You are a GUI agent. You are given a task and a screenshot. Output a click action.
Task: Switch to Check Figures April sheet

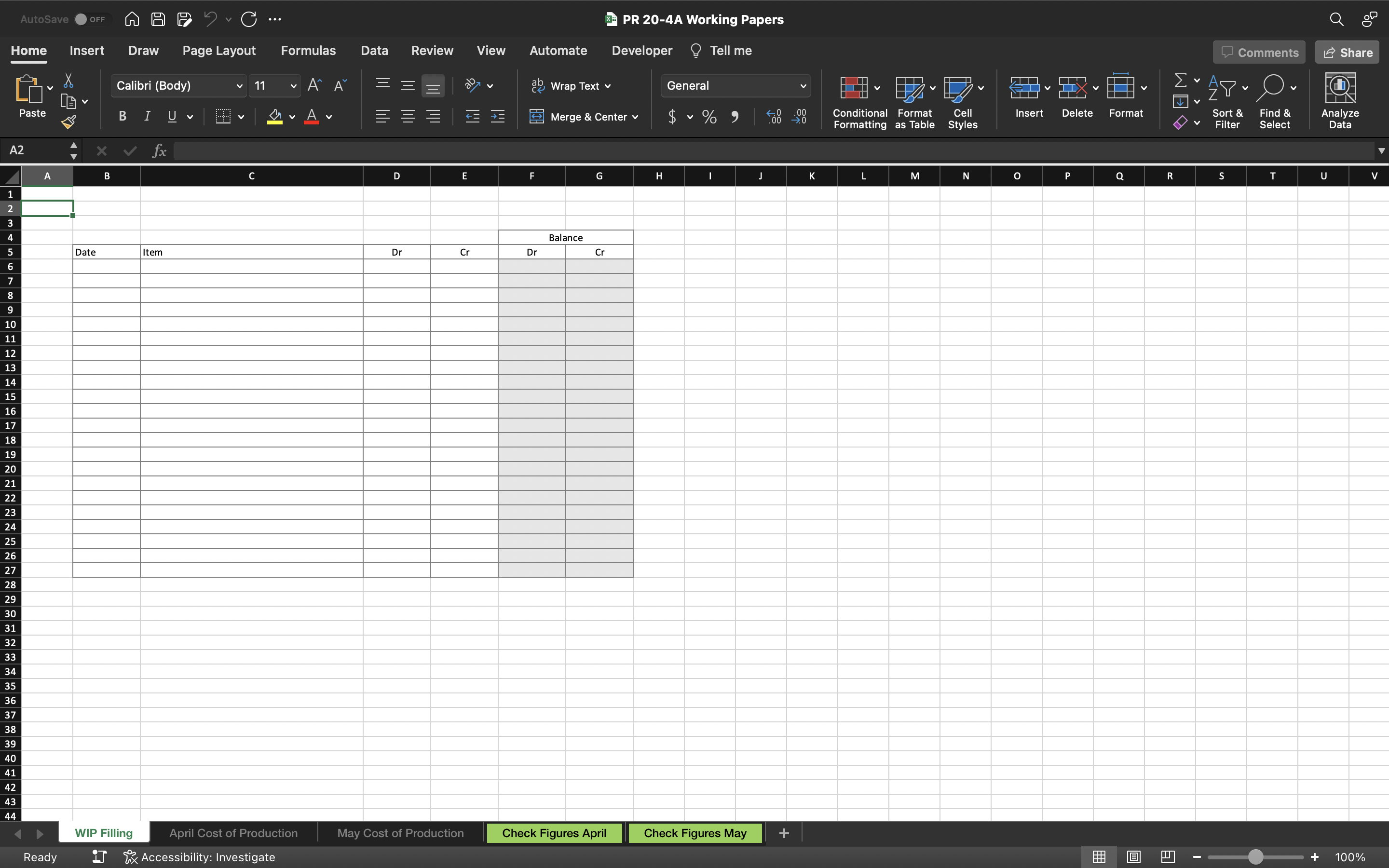point(554,833)
